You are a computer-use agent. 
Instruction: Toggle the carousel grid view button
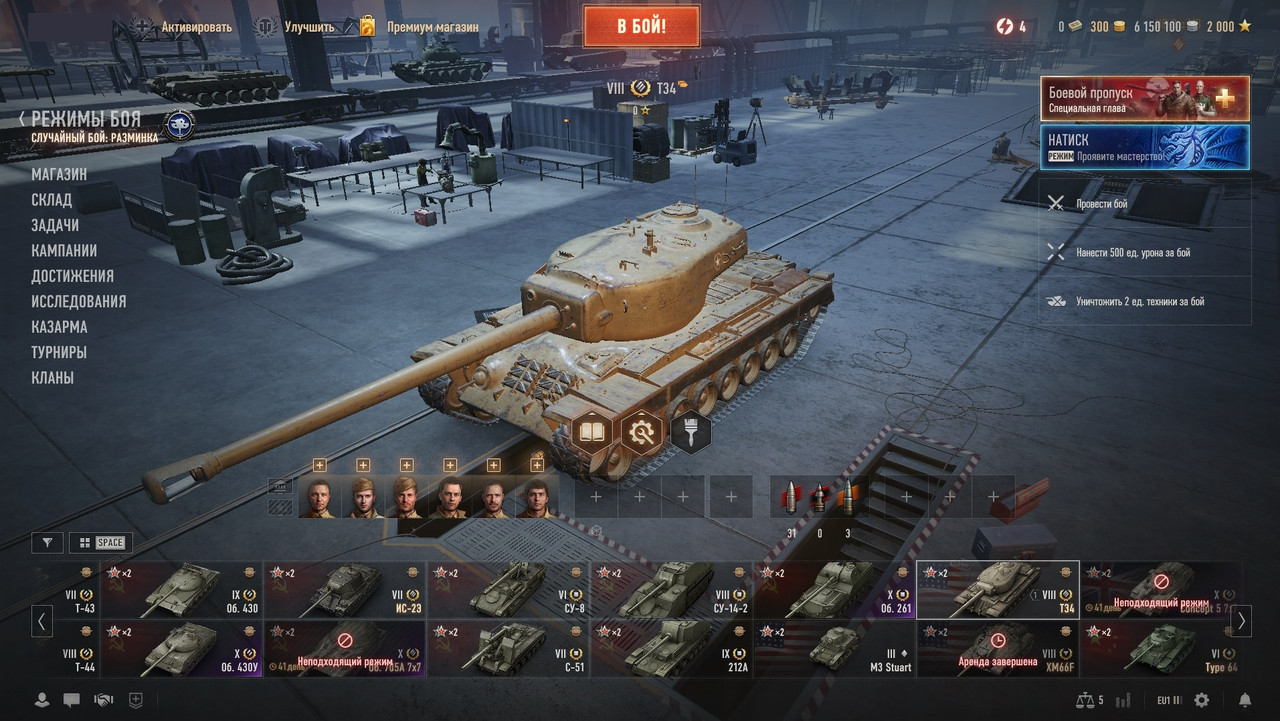click(100, 543)
